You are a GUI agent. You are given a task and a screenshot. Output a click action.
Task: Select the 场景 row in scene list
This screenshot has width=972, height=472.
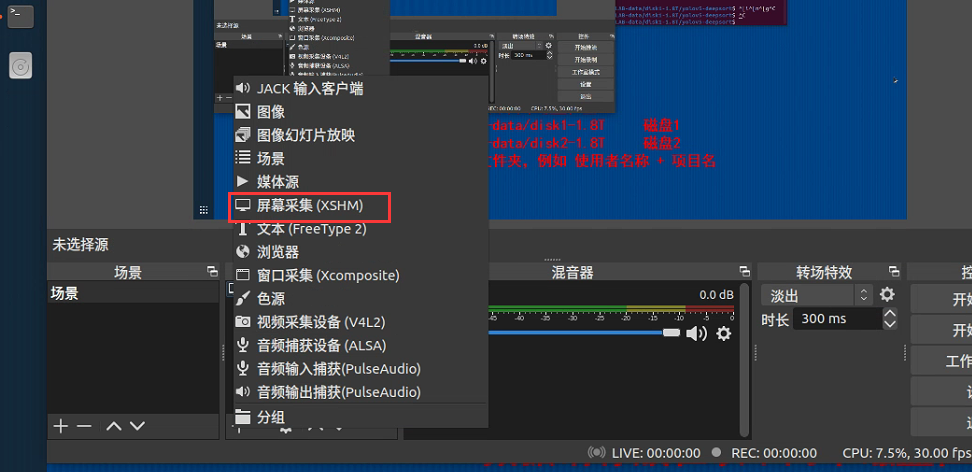click(x=133, y=293)
